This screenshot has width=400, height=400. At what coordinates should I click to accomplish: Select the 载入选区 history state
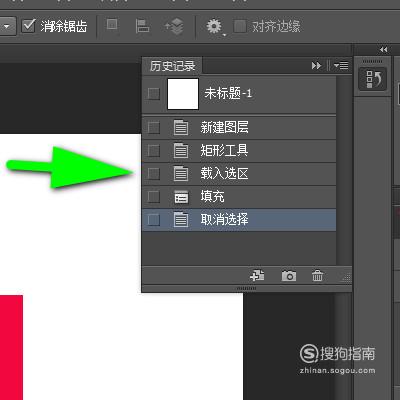click(239, 174)
